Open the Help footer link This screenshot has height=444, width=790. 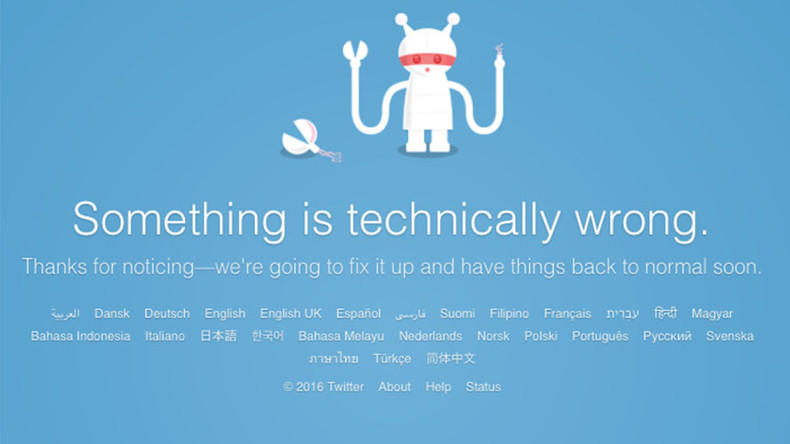(438, 387)
